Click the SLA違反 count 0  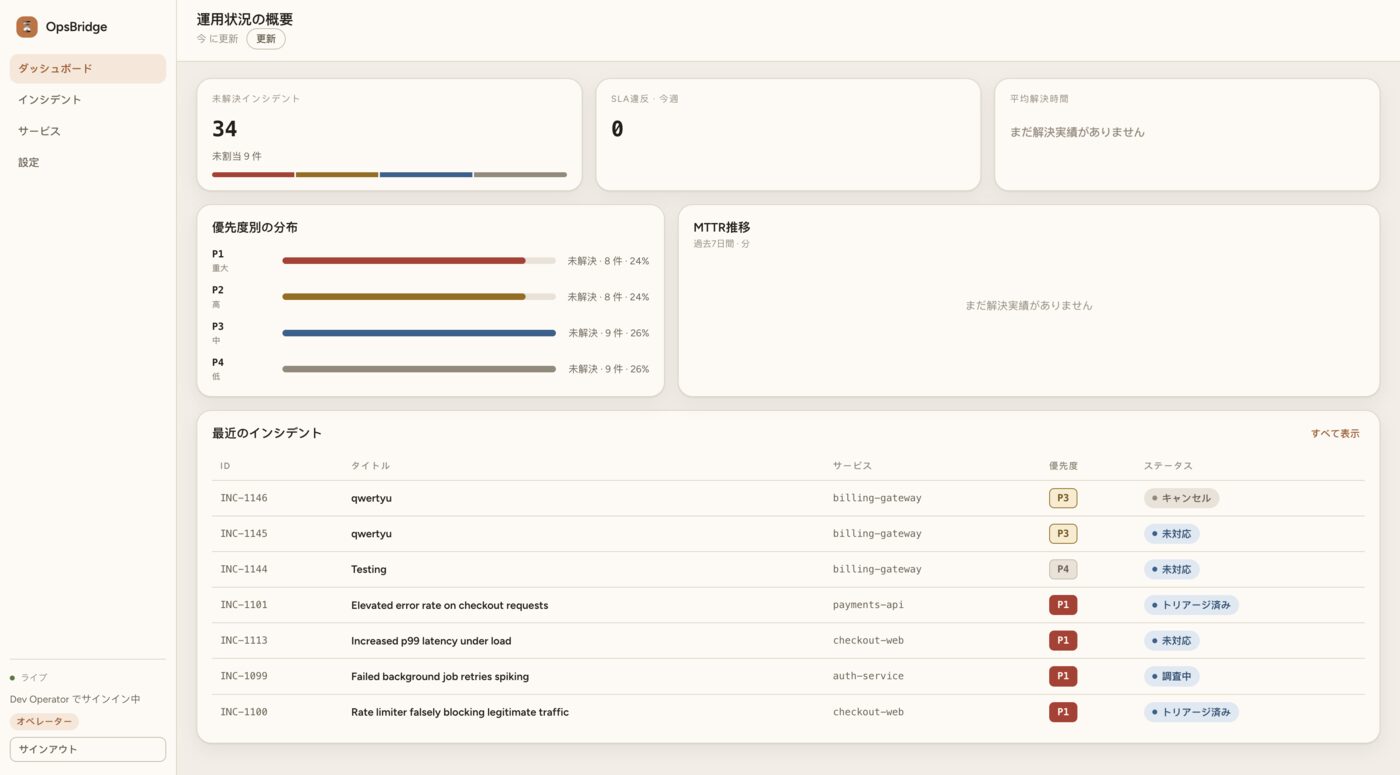(x=617, y=129)
